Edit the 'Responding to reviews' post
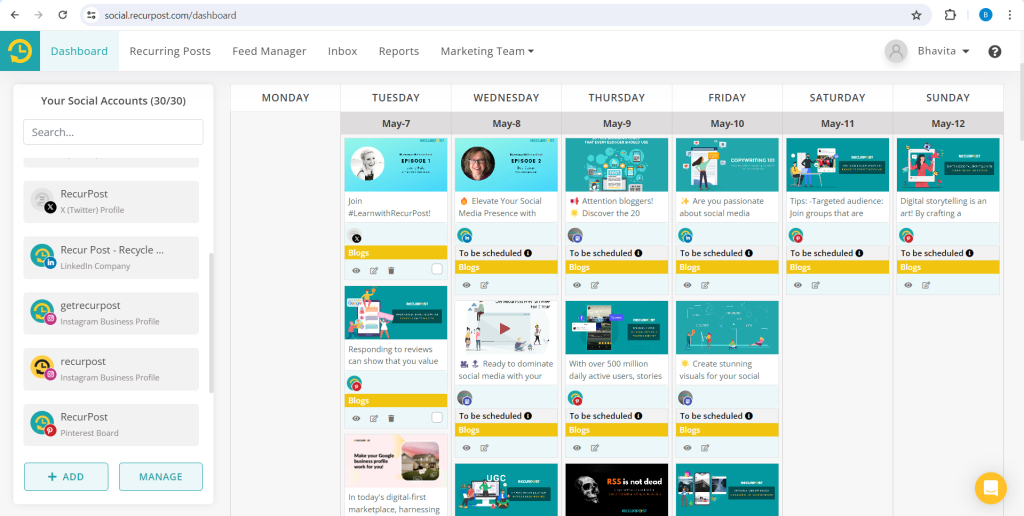Screen dimensions: 1024x516 tap(374, 418)
